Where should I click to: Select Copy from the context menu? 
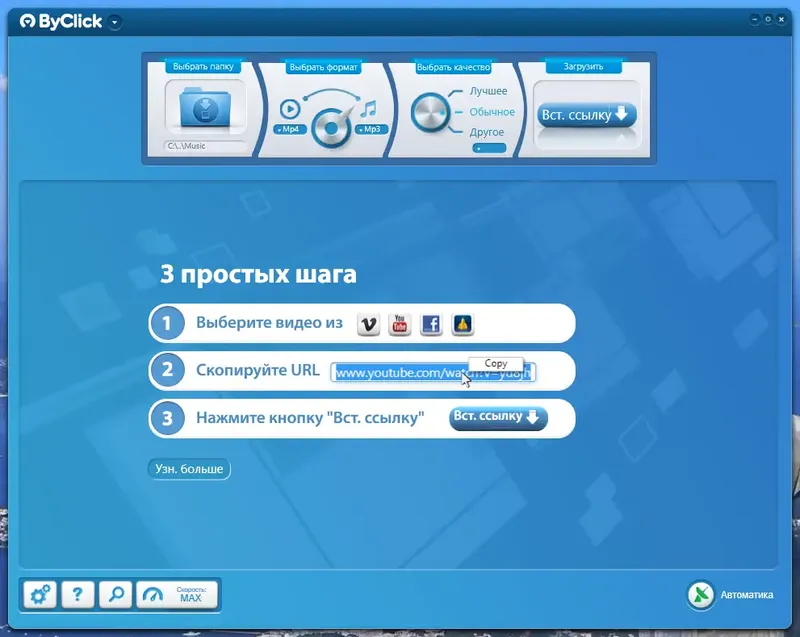pos(497,363)
